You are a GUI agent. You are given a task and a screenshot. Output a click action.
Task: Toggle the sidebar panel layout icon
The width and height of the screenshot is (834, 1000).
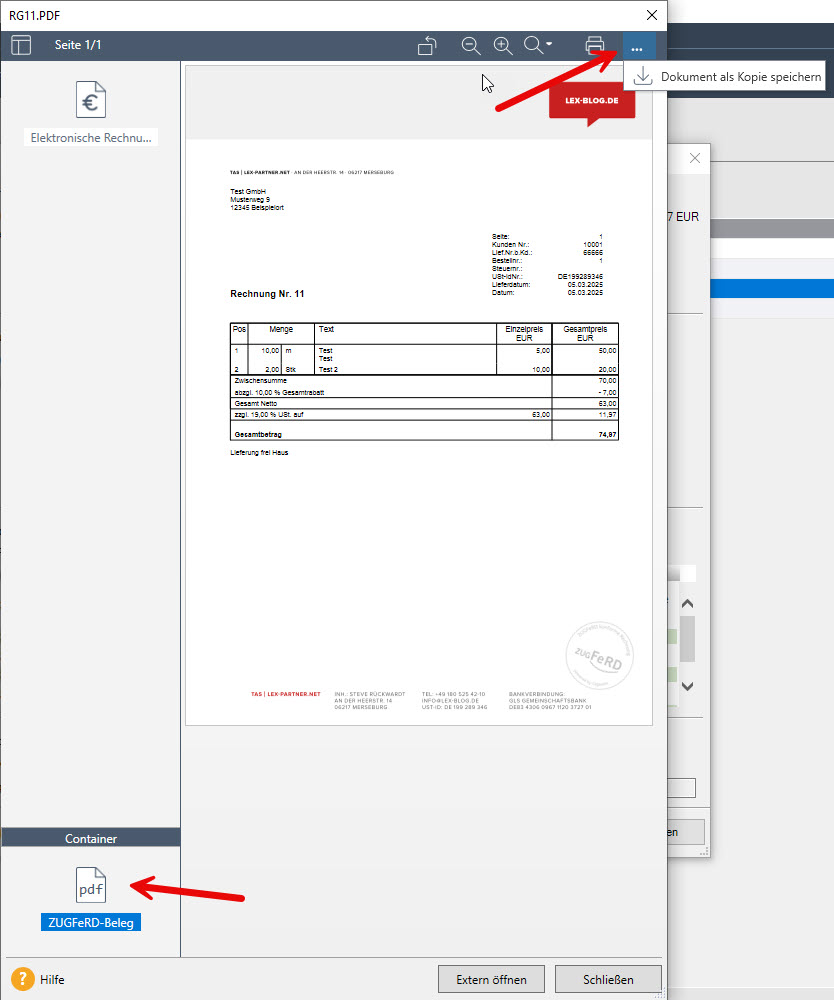pyautogui.click(x=21, y=45)
